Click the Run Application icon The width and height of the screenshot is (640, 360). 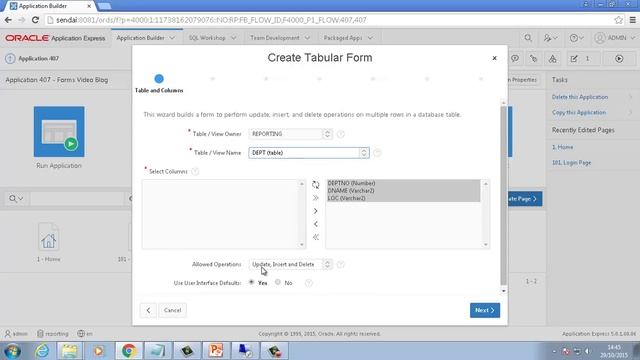tap(59, 131)
